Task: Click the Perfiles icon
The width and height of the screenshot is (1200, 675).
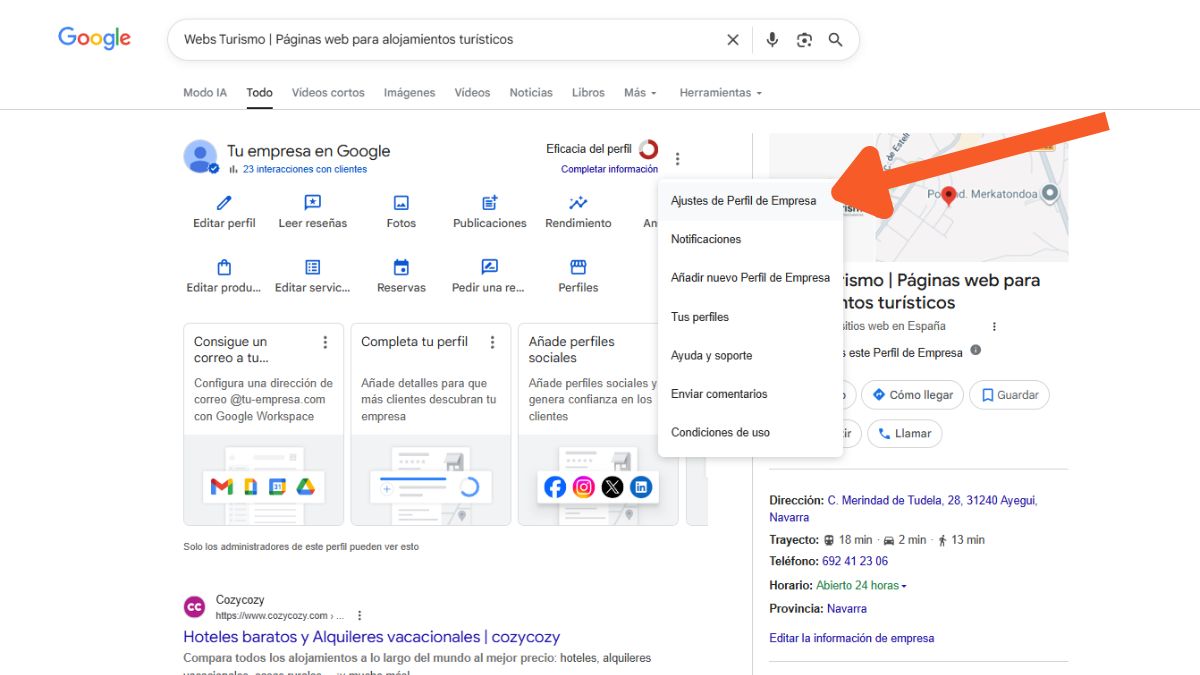Action: tap(577, 268)
